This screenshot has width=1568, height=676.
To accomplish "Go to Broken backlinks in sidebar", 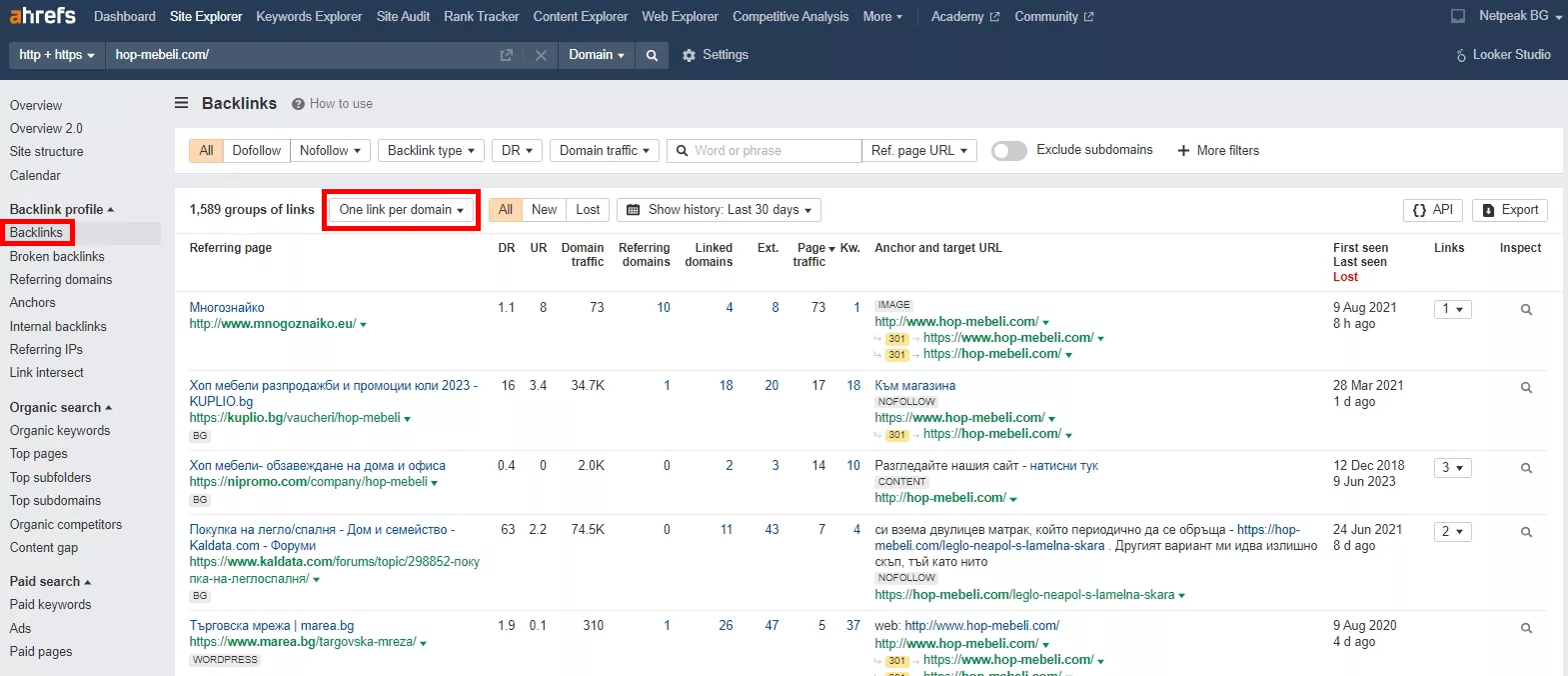I will pos(57,256).
